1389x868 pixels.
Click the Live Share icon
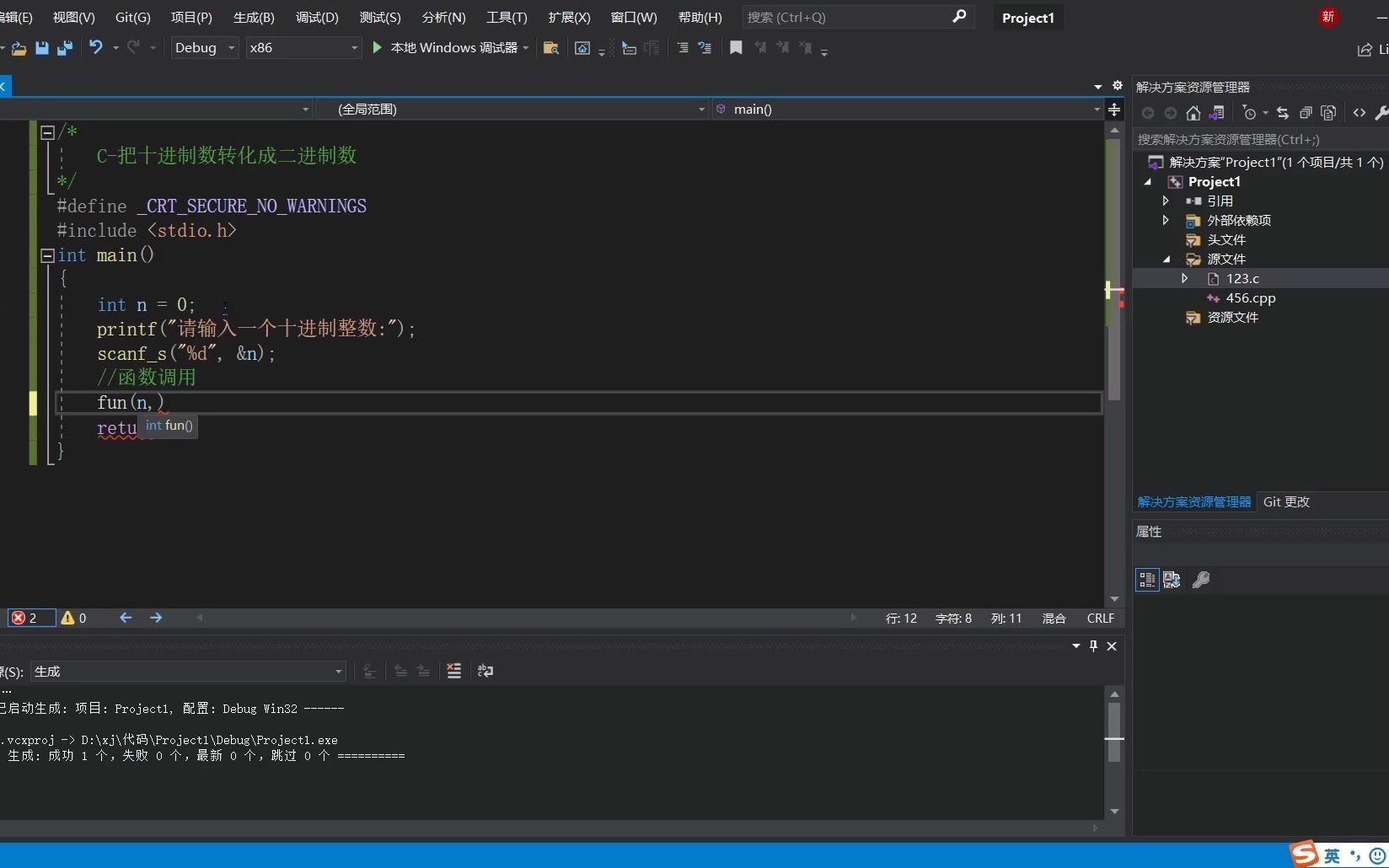(1365, 50)
